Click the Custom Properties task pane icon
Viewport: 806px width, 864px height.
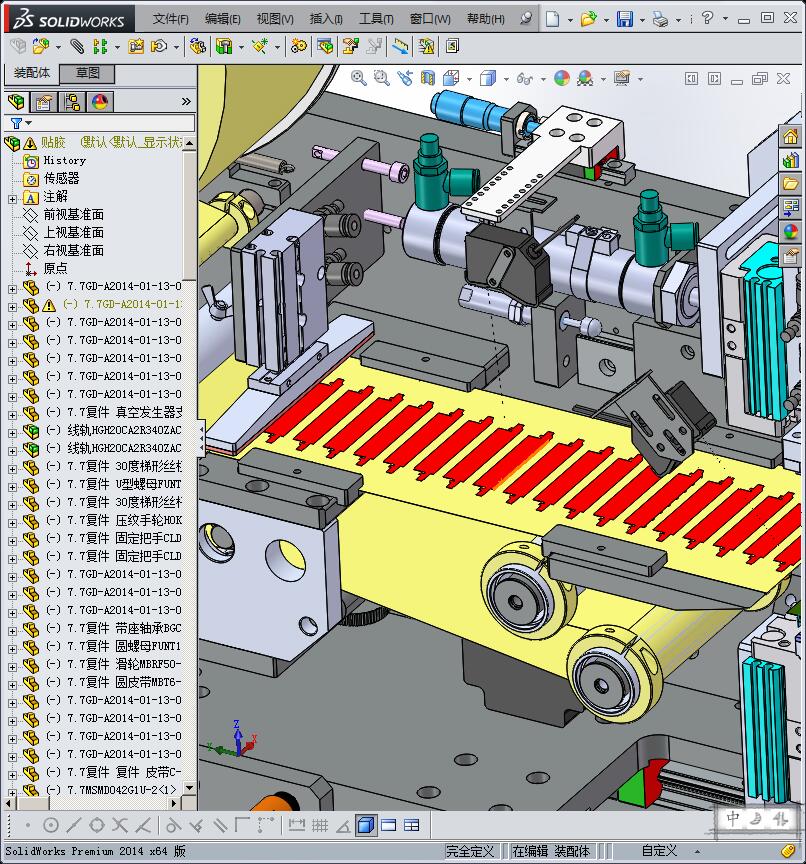[791, 256]
